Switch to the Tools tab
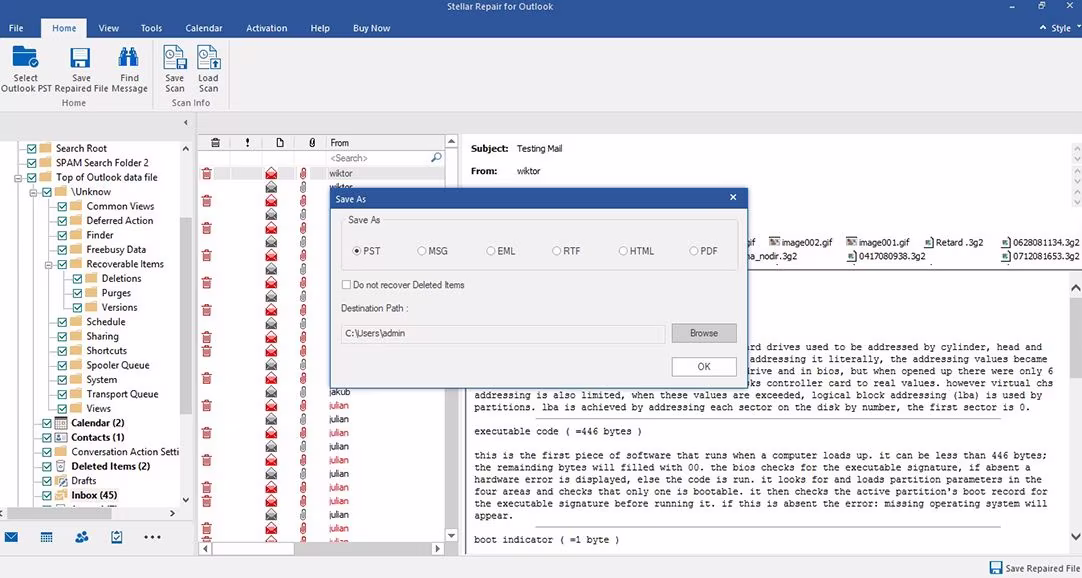This screenshot has height=578, width=1082. [151, 28]
